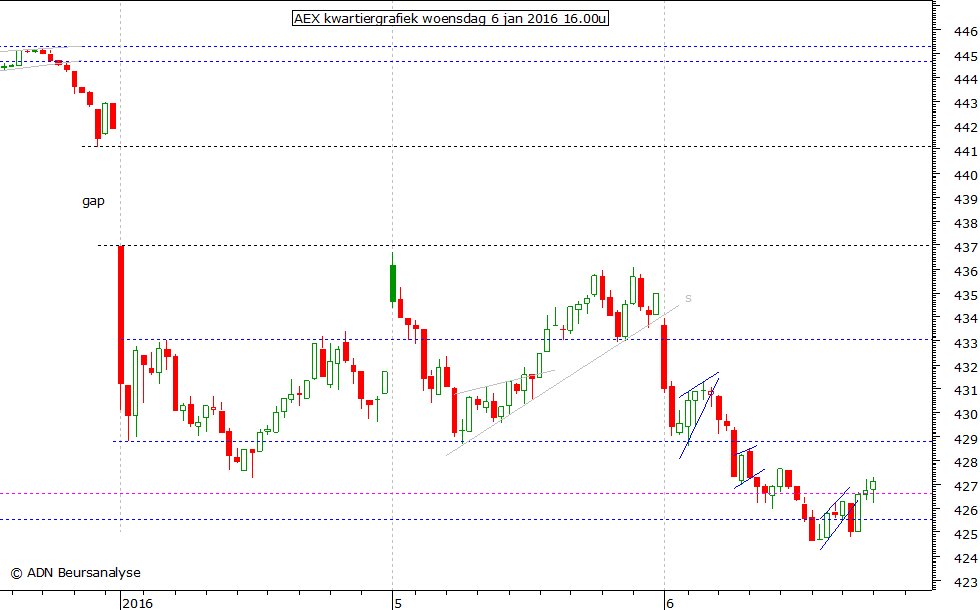980x610 pixels.
Task: Click the 445 price axis label
Action: 966,56
